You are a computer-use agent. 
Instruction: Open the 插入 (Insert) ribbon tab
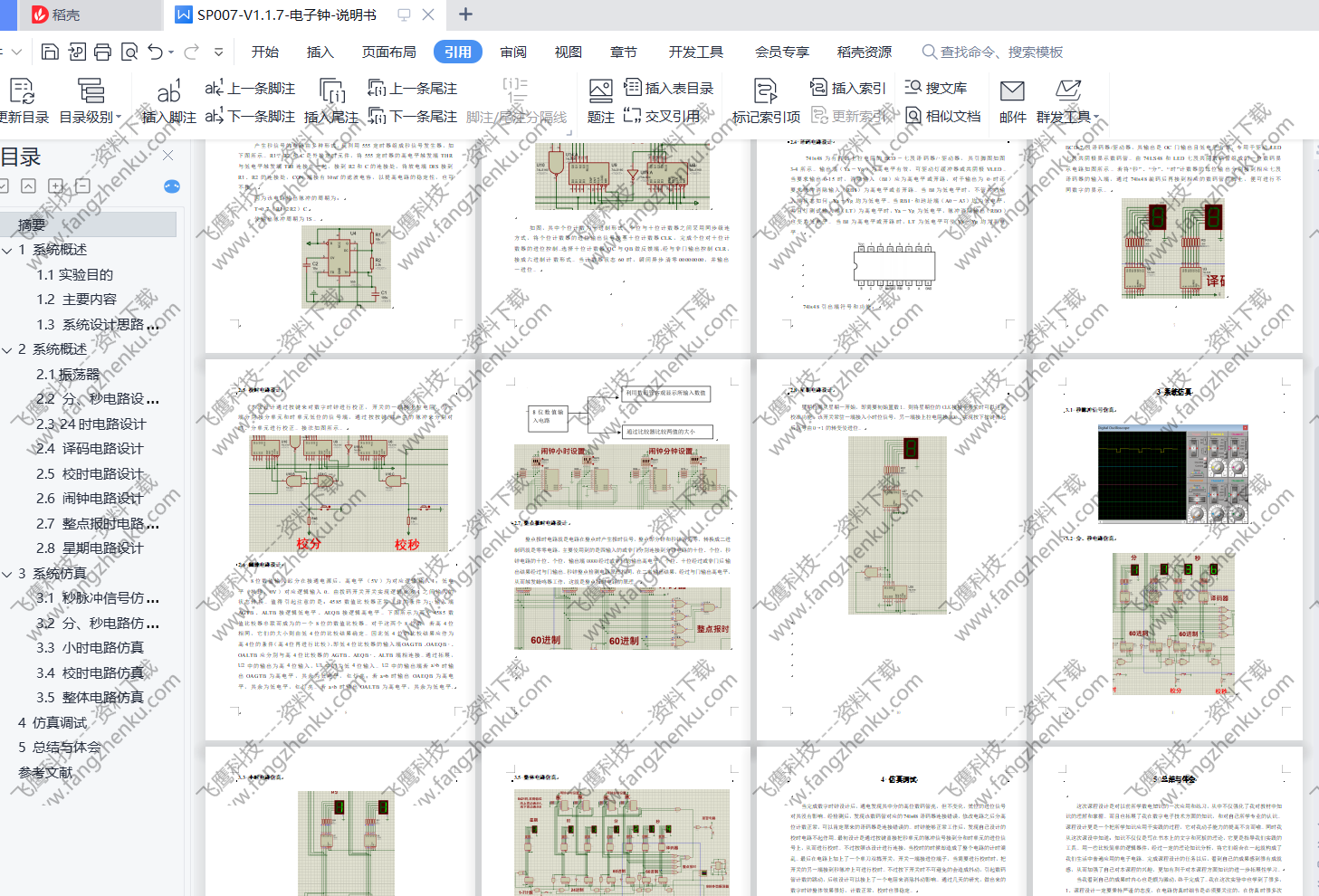[320, 52]
